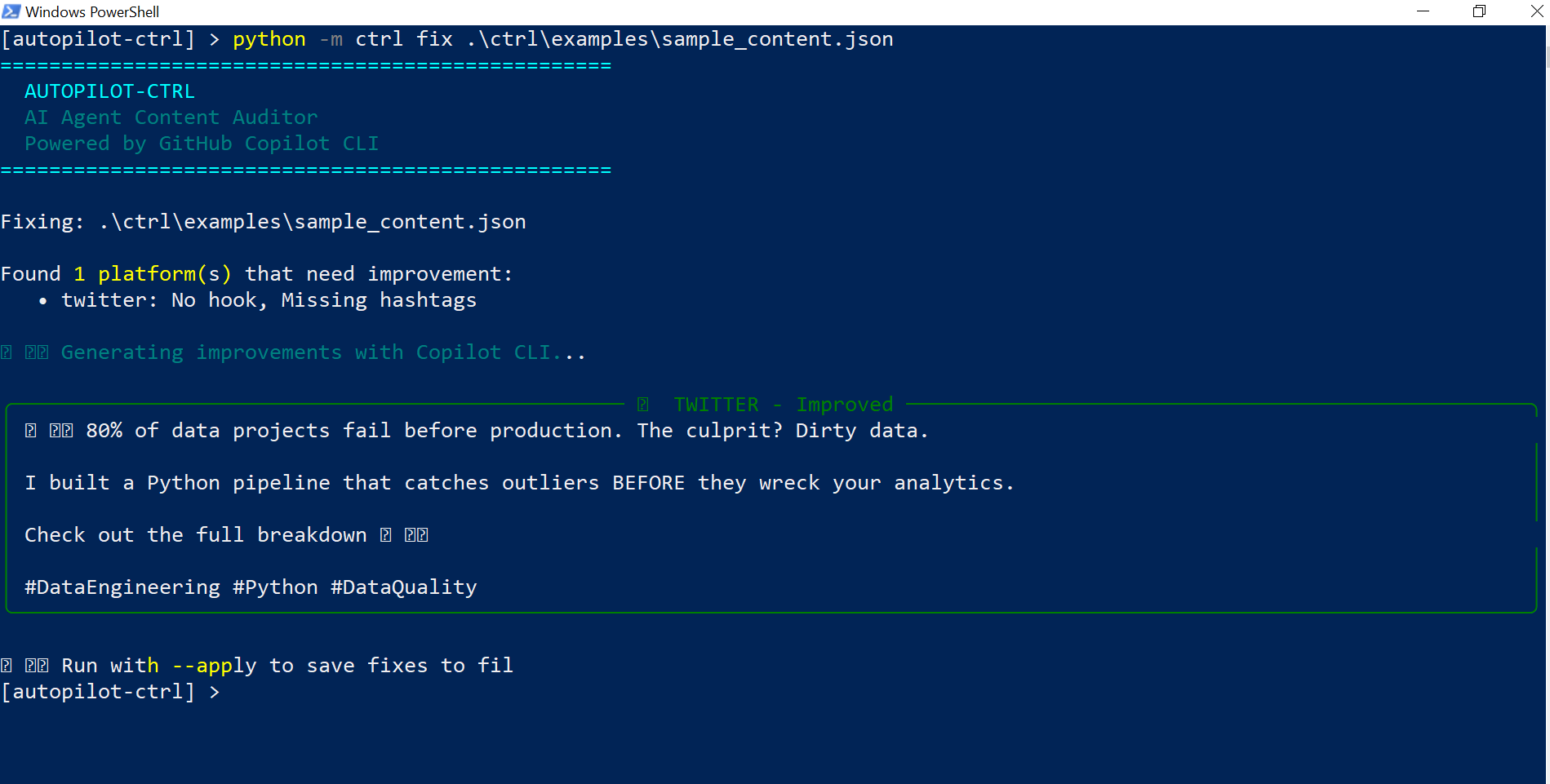
Task: Close the Windows PowerShell window
Action: pyautogui.click(x=1536, y=11)
